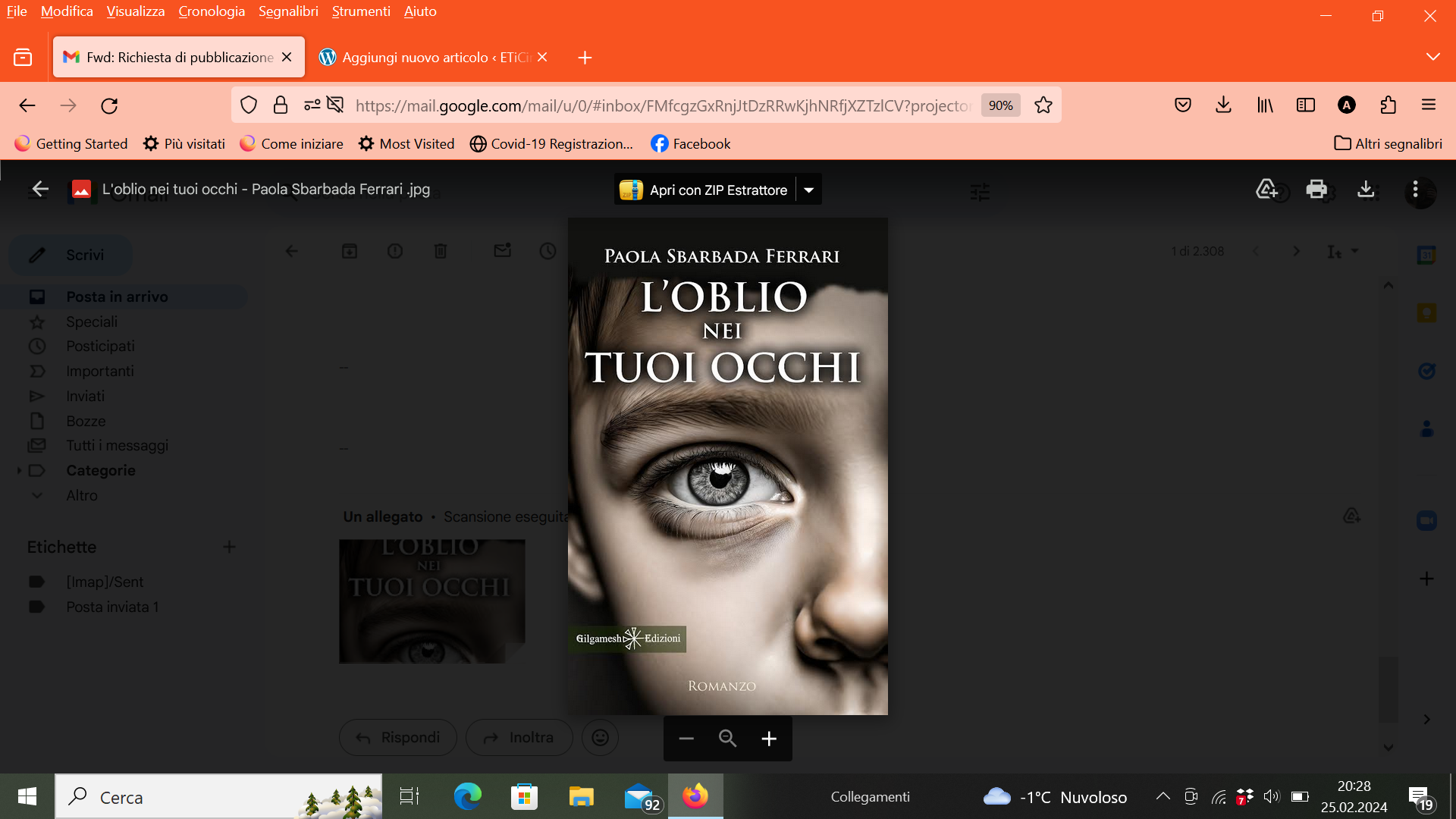Expand Categorie section
The width and height of the screenshot is (1456, 819).
pyautogui.click(x=19, y=471)
